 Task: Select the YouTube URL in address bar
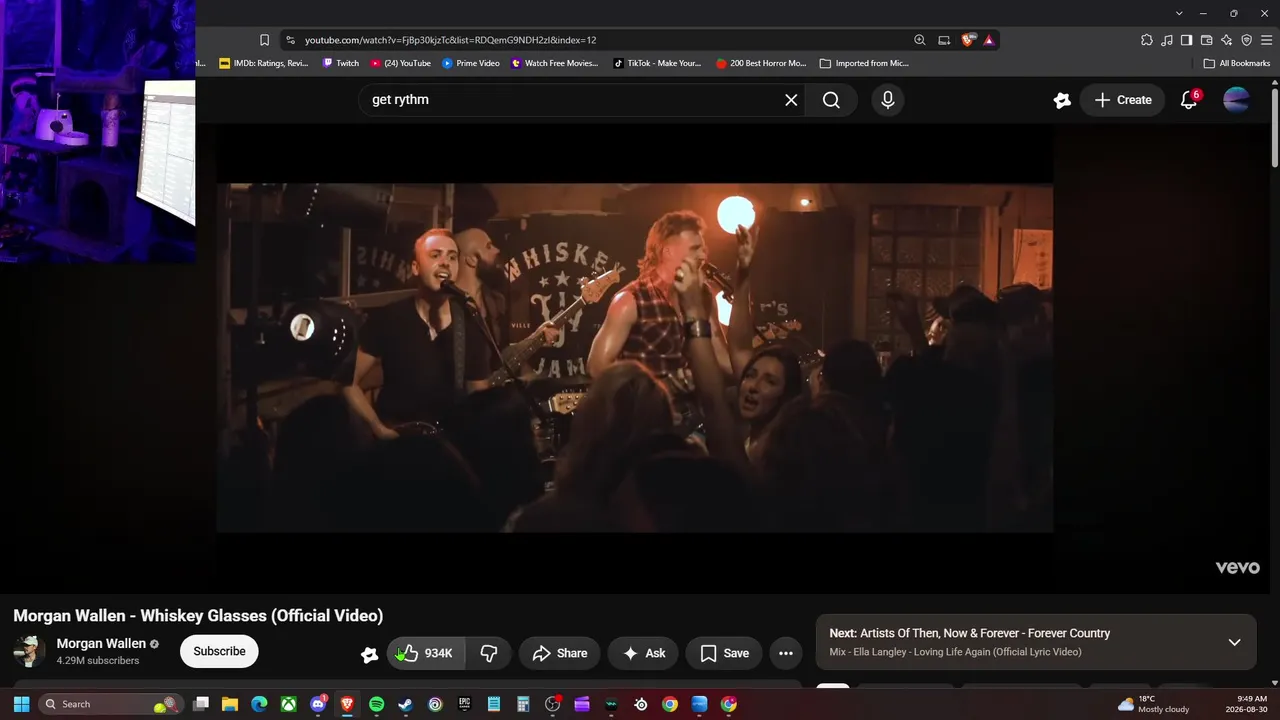[451, 40]
